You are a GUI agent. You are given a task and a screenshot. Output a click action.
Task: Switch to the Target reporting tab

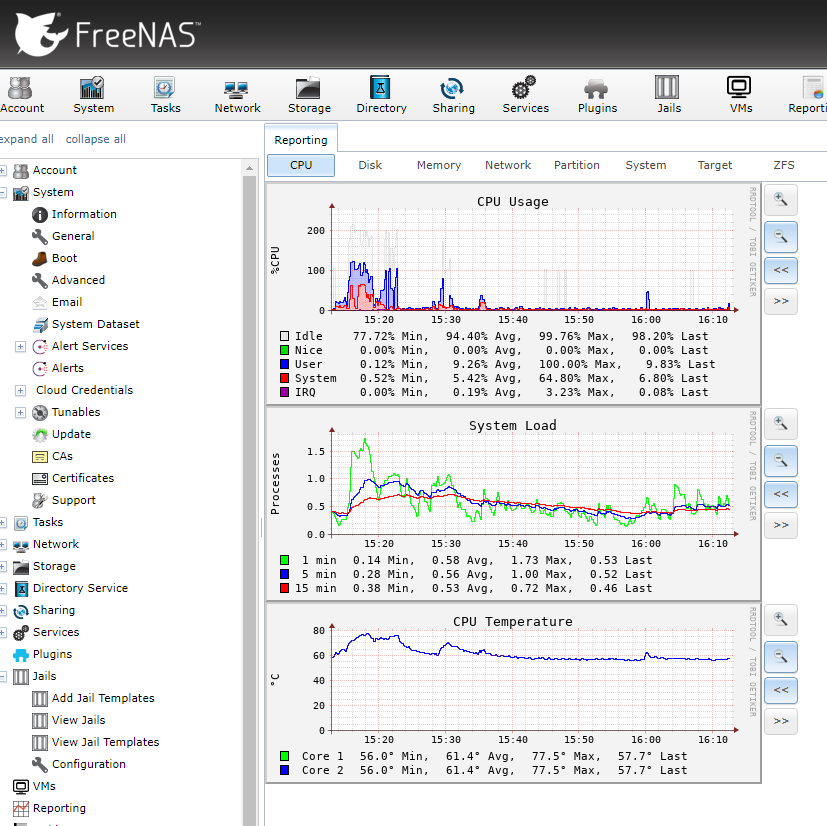(x=715, y=165)
